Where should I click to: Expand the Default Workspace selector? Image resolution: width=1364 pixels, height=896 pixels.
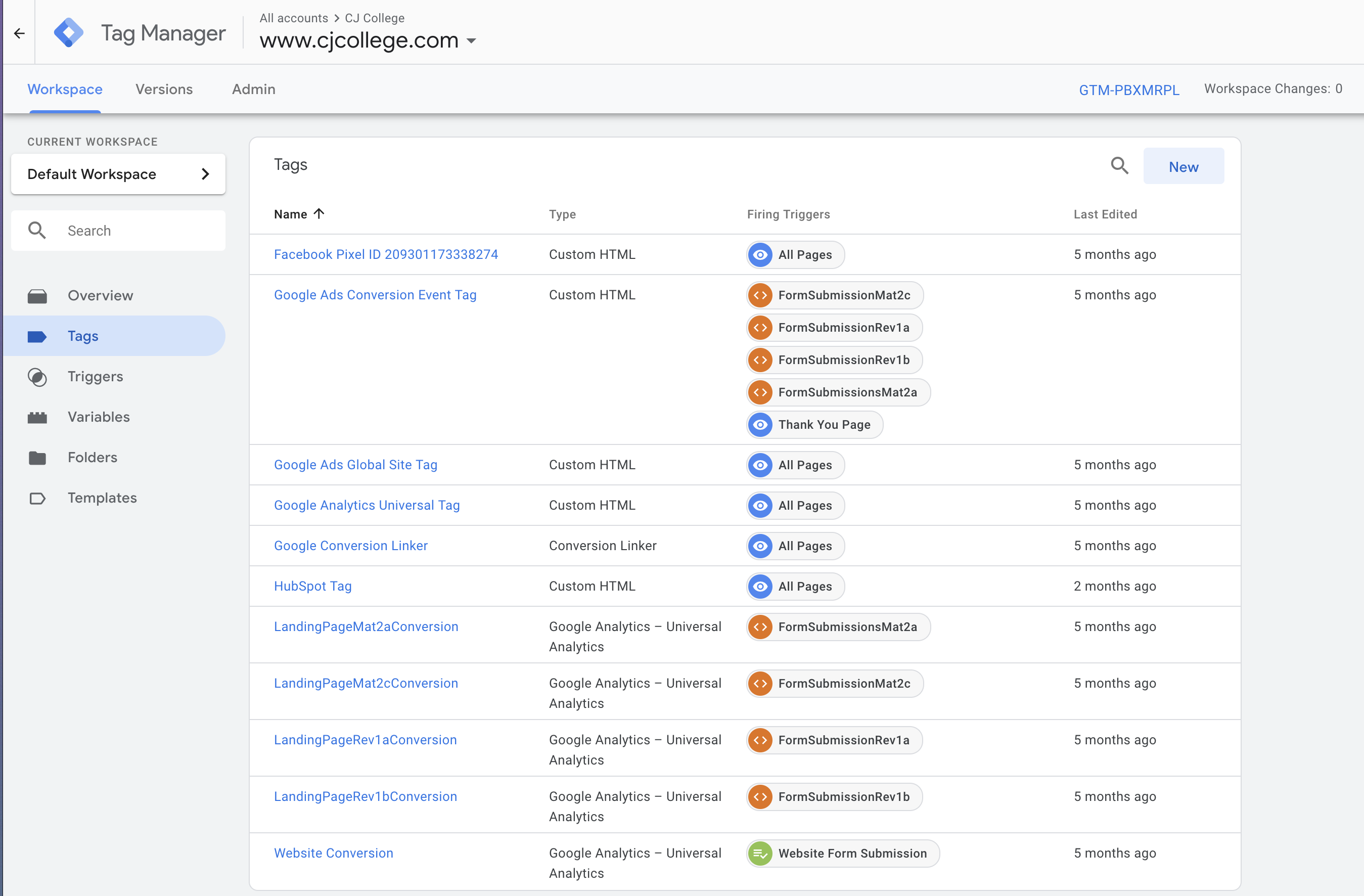click(118, 174)
